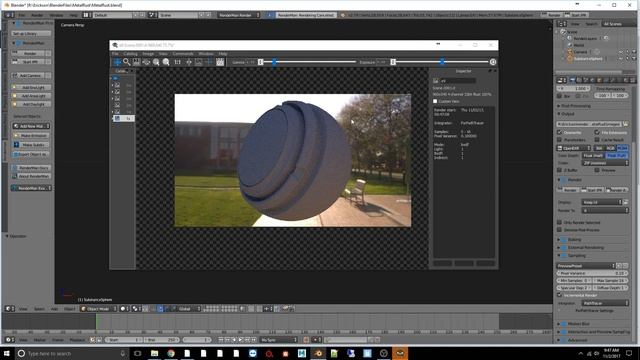Open the Object Mode dropdown
Viewport: 640px width, 360px height.
[98, 309]
